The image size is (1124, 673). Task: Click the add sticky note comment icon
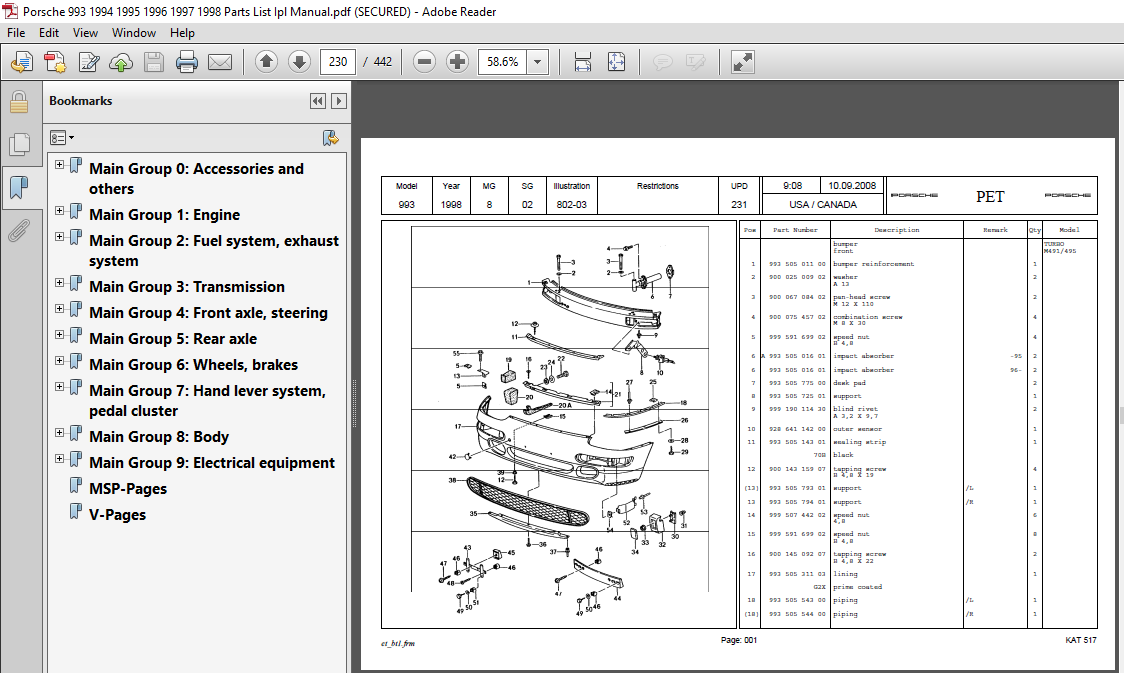click(x=662, y=62)
